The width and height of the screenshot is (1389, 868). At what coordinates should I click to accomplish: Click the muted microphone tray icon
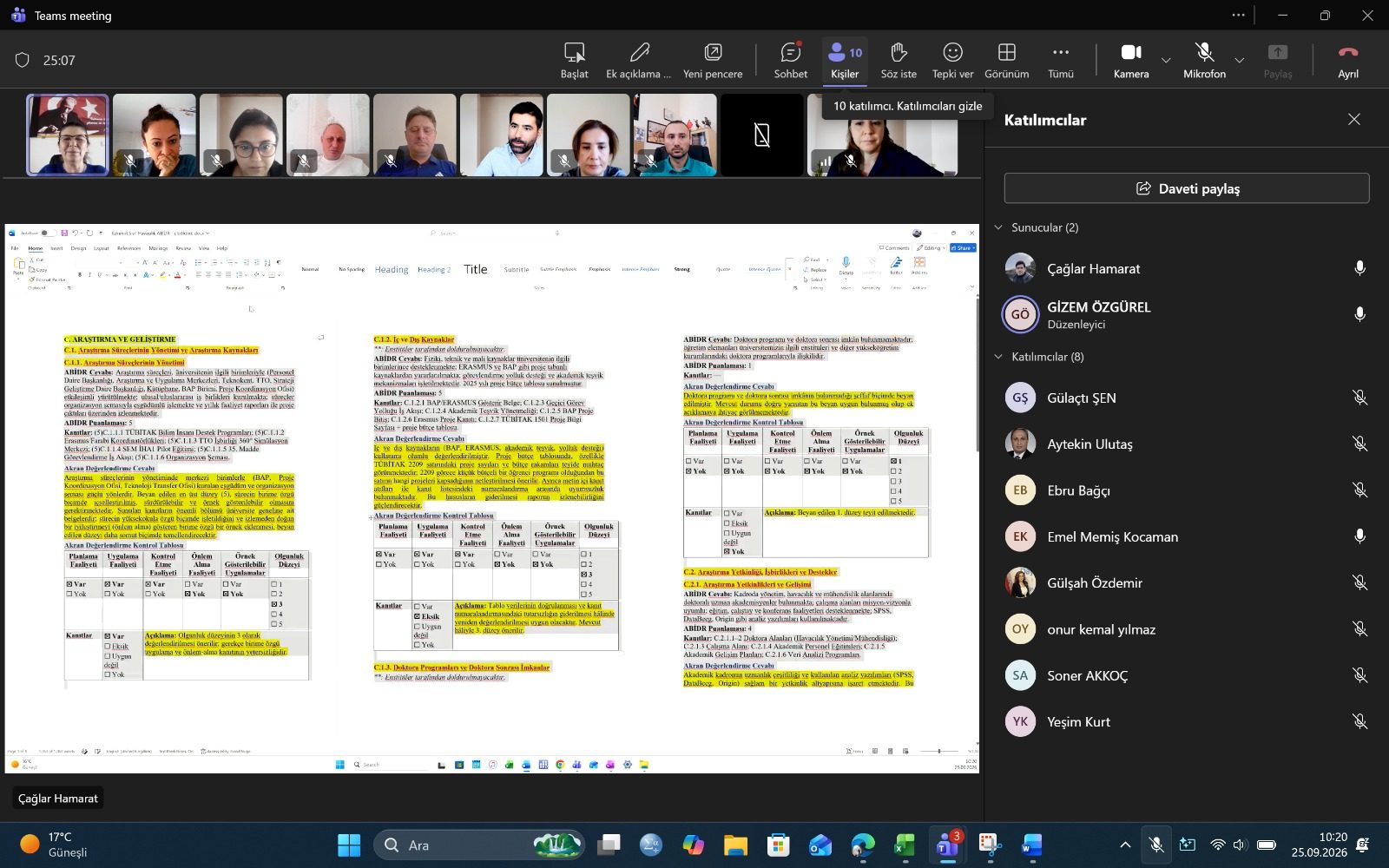coord(1156,845)
